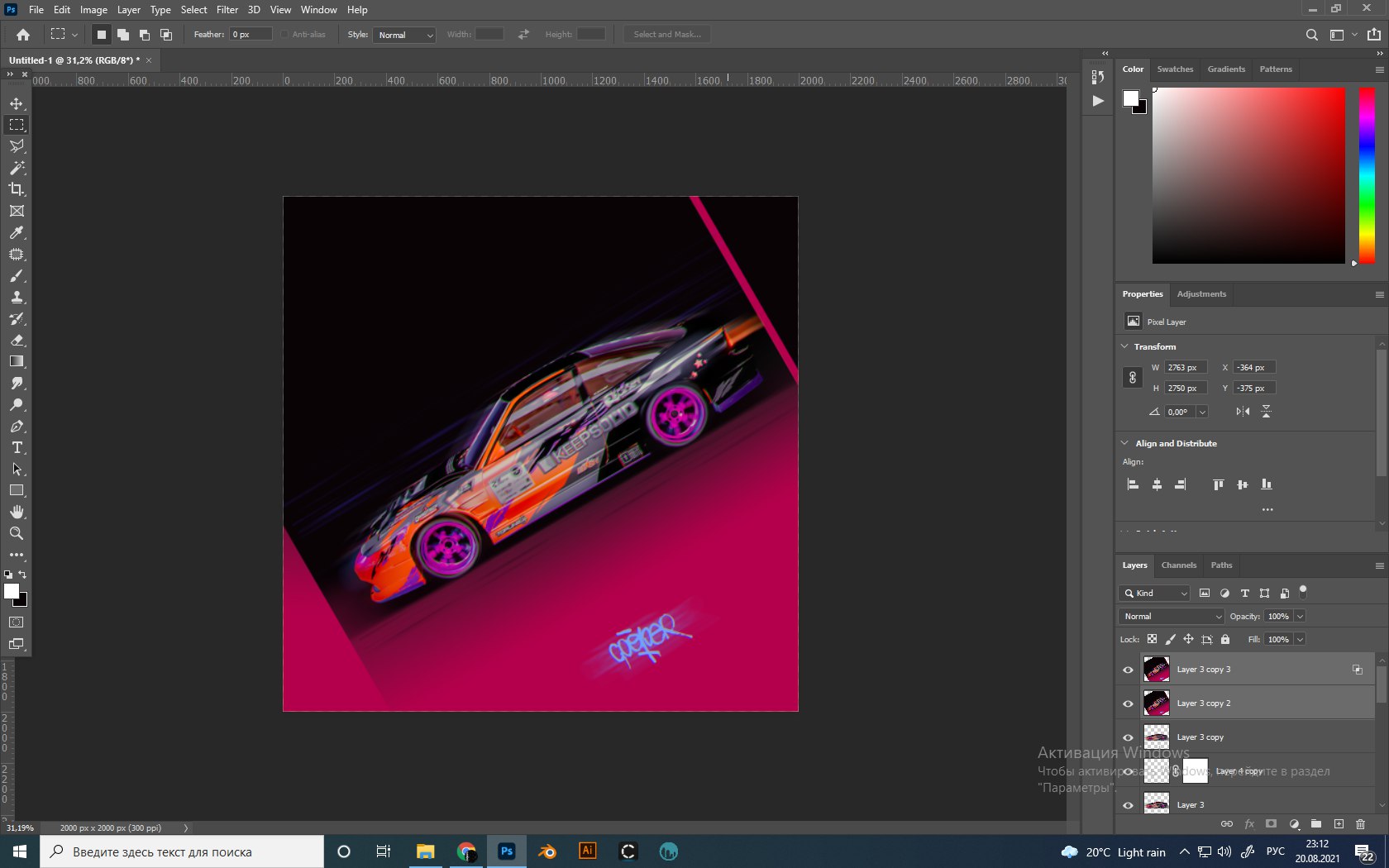Click the Home icon in options bar
1389x868 pixels.
[23, 35]
